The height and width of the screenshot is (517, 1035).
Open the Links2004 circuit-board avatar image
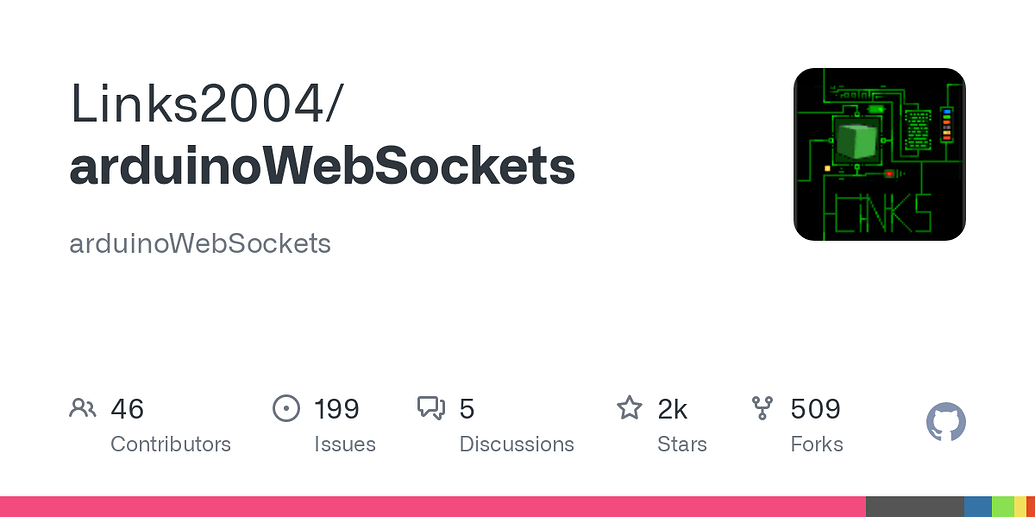[x=879, y=154]
